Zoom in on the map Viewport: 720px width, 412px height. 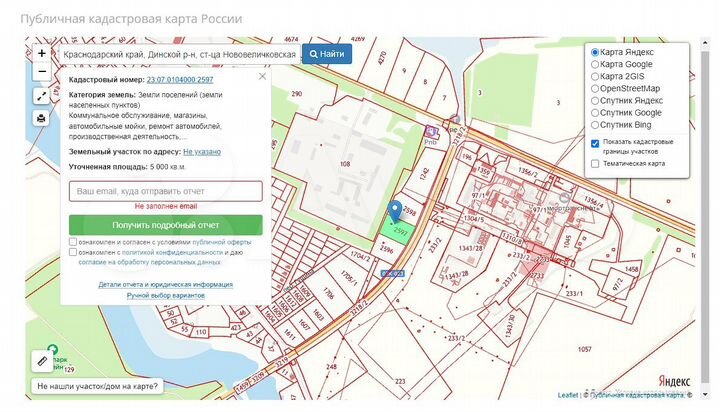tap(41, 53)
